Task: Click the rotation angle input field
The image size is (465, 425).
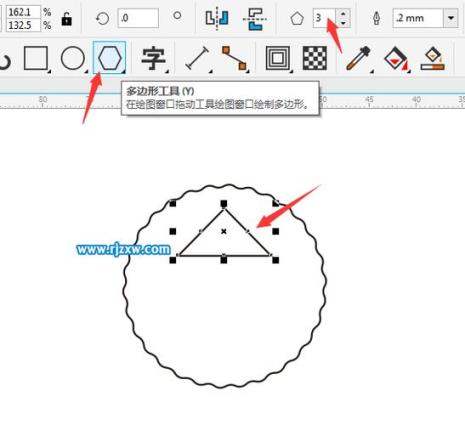Action: (138, 18)
